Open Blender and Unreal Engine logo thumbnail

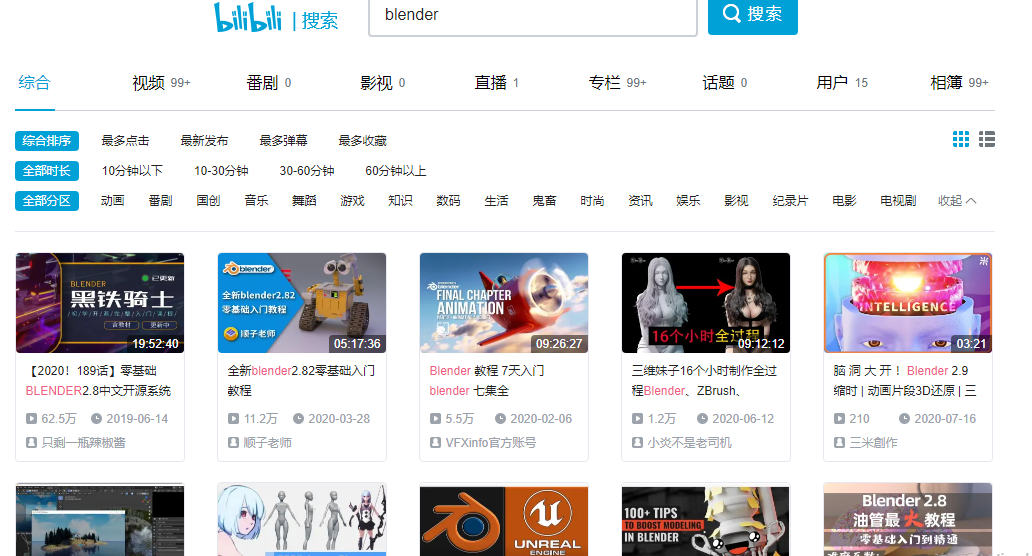[504, 520]
